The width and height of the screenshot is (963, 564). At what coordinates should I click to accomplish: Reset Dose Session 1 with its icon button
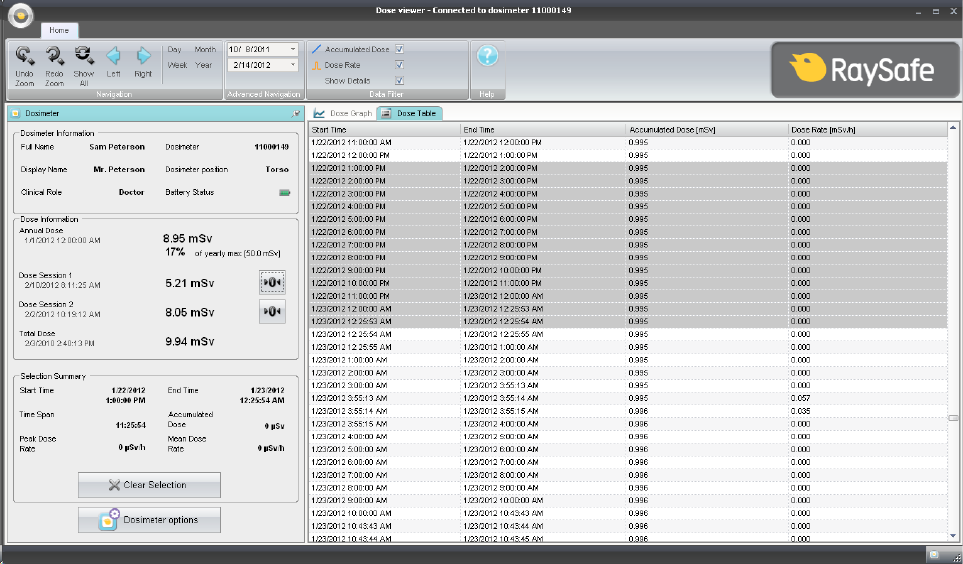pos(272,283)
